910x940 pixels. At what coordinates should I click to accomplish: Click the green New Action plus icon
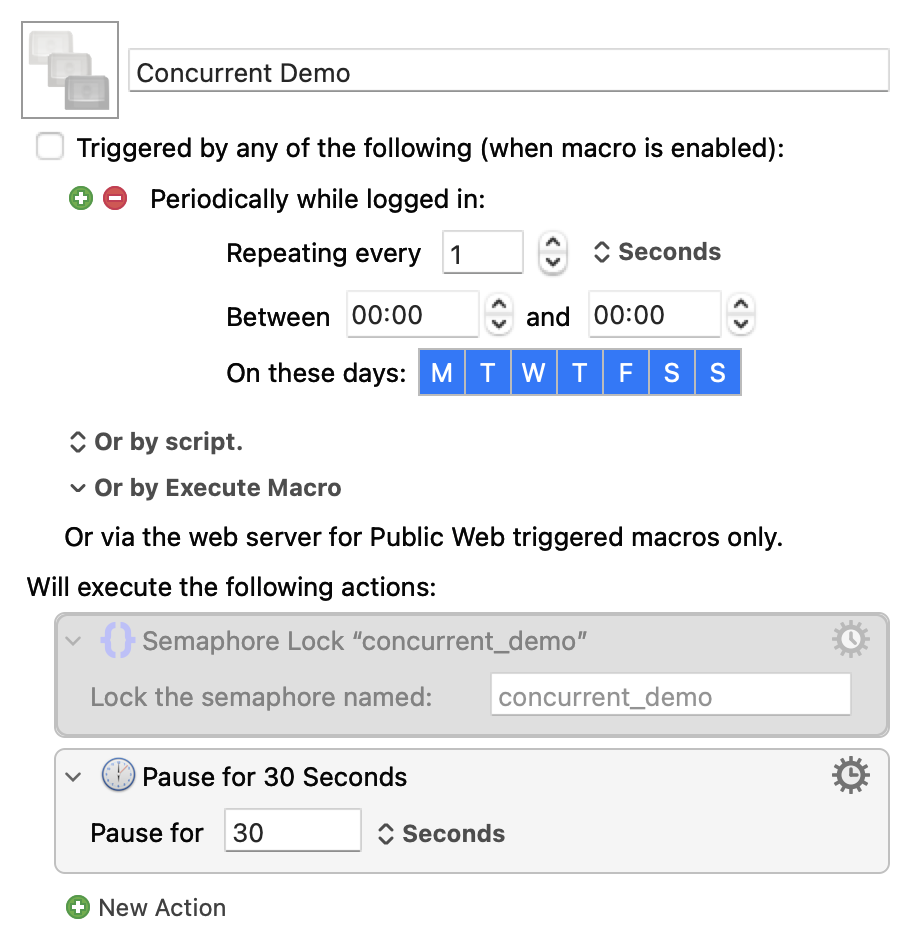tap(77, 908)
